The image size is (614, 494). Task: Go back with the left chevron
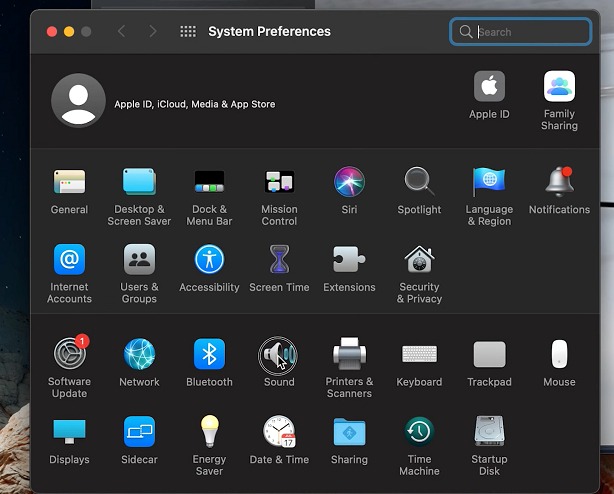121,31
